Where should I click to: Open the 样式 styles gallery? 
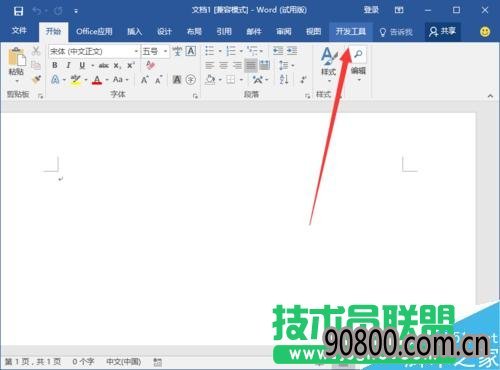pos(329,64)
